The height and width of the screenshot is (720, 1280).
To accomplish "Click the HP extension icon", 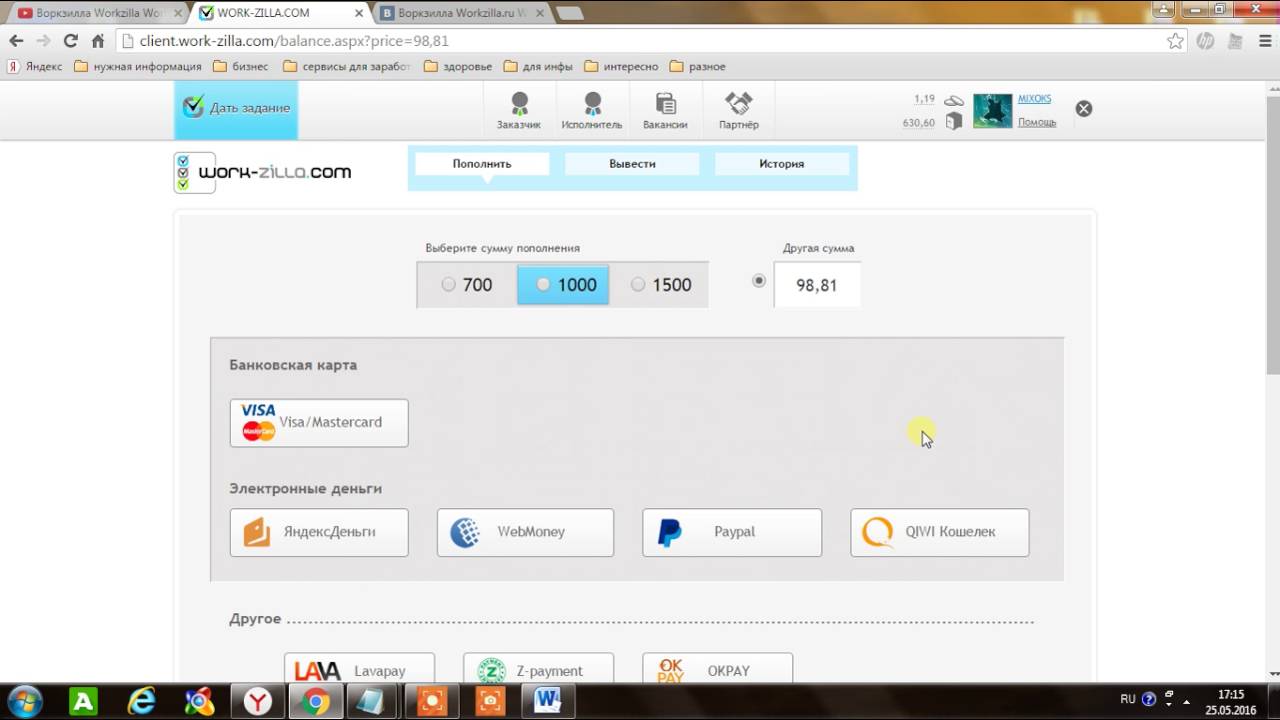I will (1205, 41).
